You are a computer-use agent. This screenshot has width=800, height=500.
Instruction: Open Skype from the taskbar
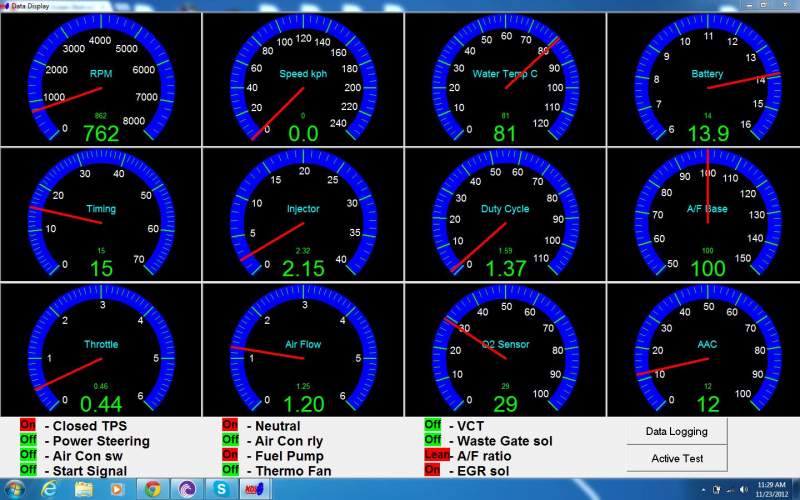click(220, 489)
